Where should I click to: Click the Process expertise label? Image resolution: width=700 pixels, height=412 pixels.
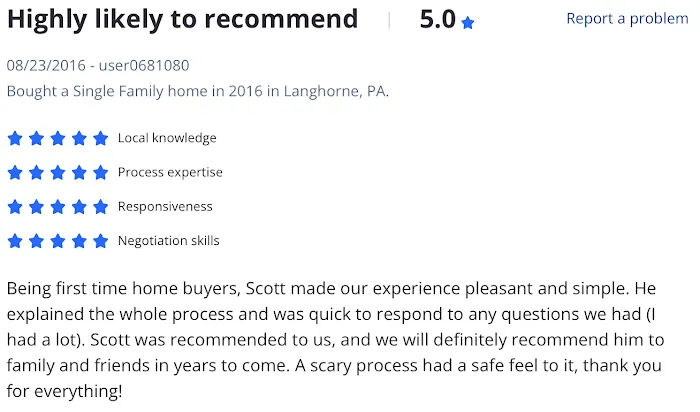(170, 172)
